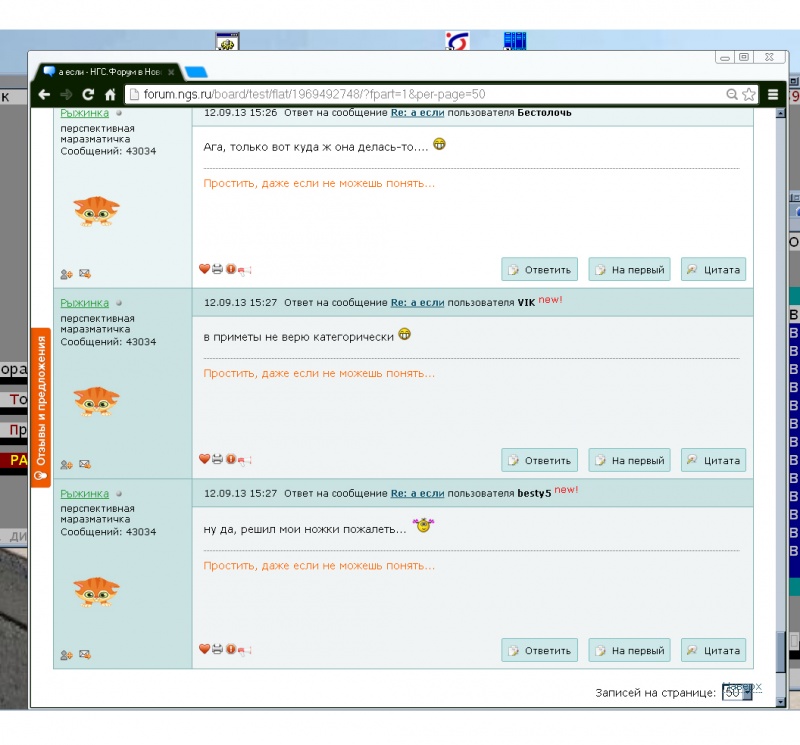Click the megaphone icon in the VIK reply post

tap(244, 460)
